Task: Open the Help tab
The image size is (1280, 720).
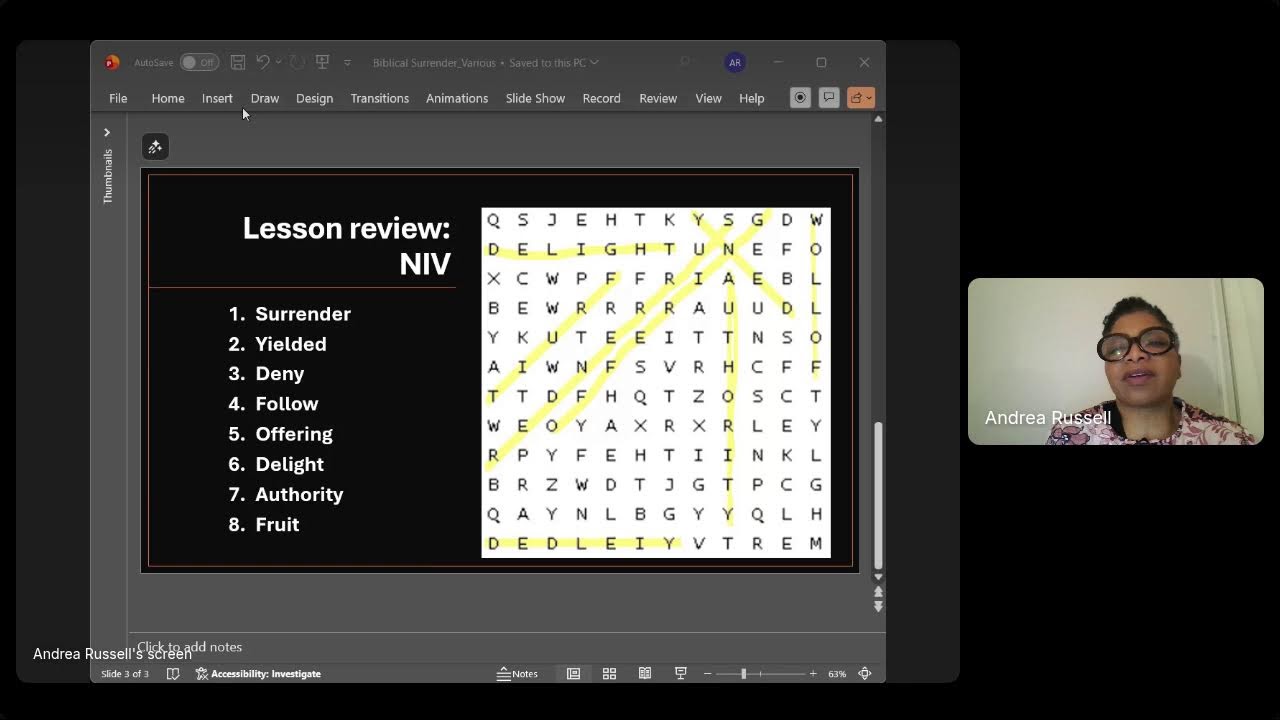Action: (x=752, y=98)
